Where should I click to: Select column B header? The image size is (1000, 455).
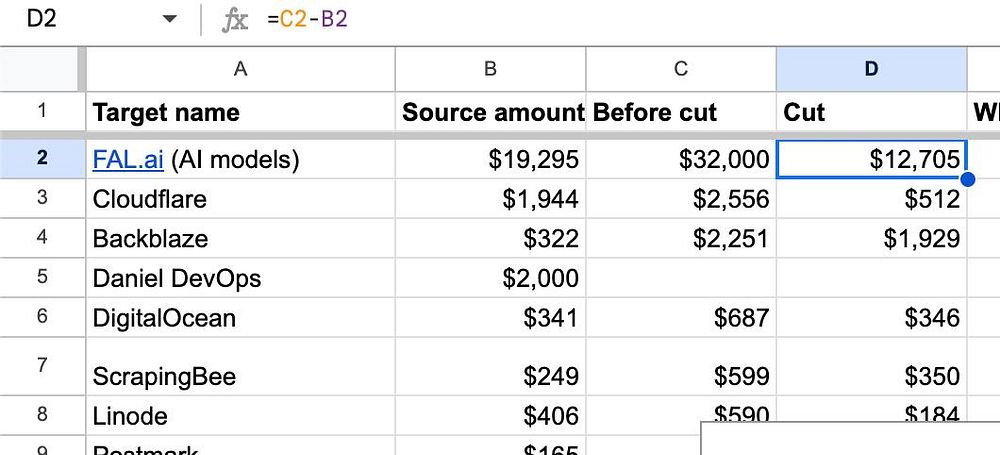(490, 69)
